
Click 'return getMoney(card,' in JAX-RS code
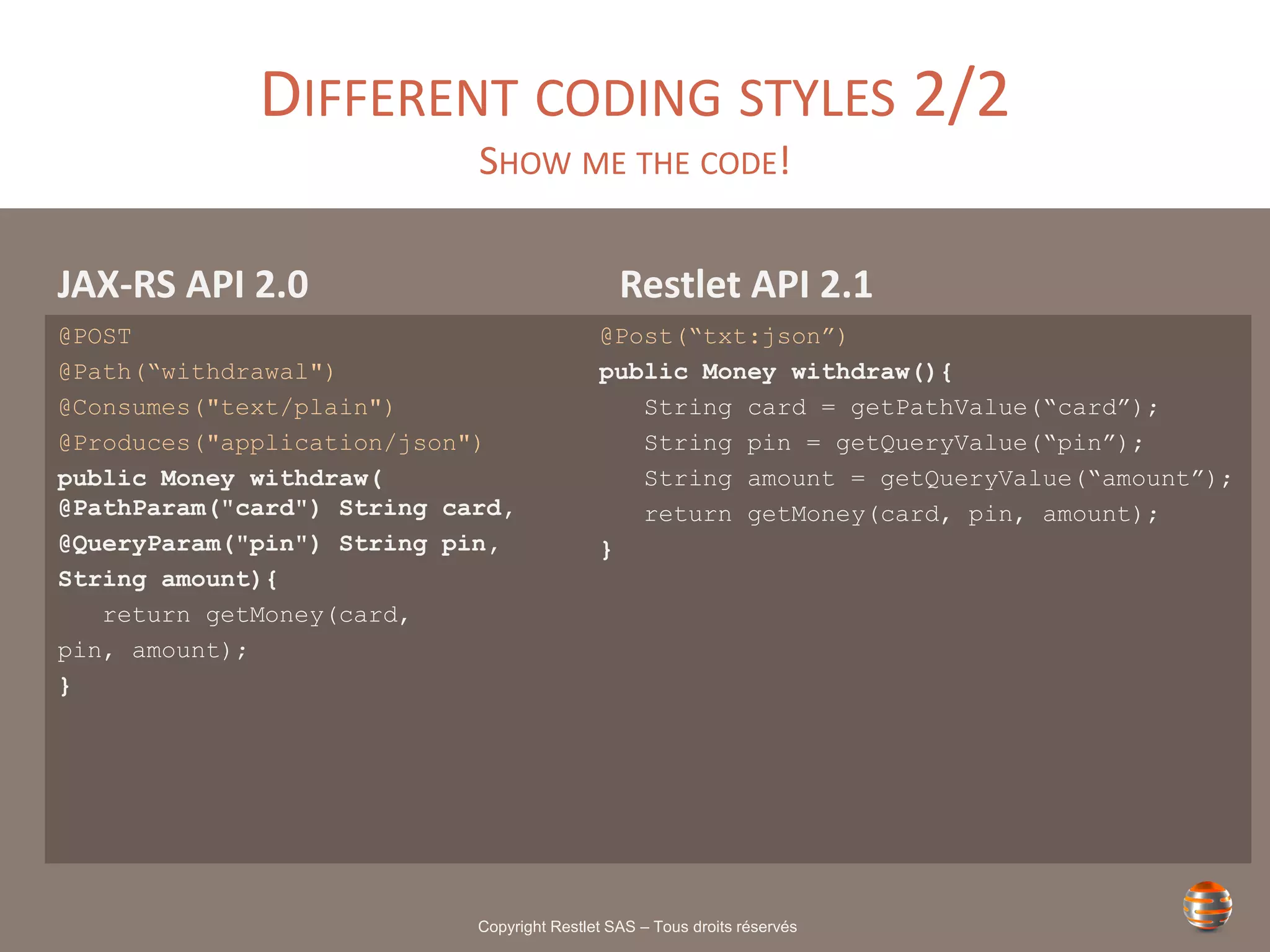tap(255, 615)
